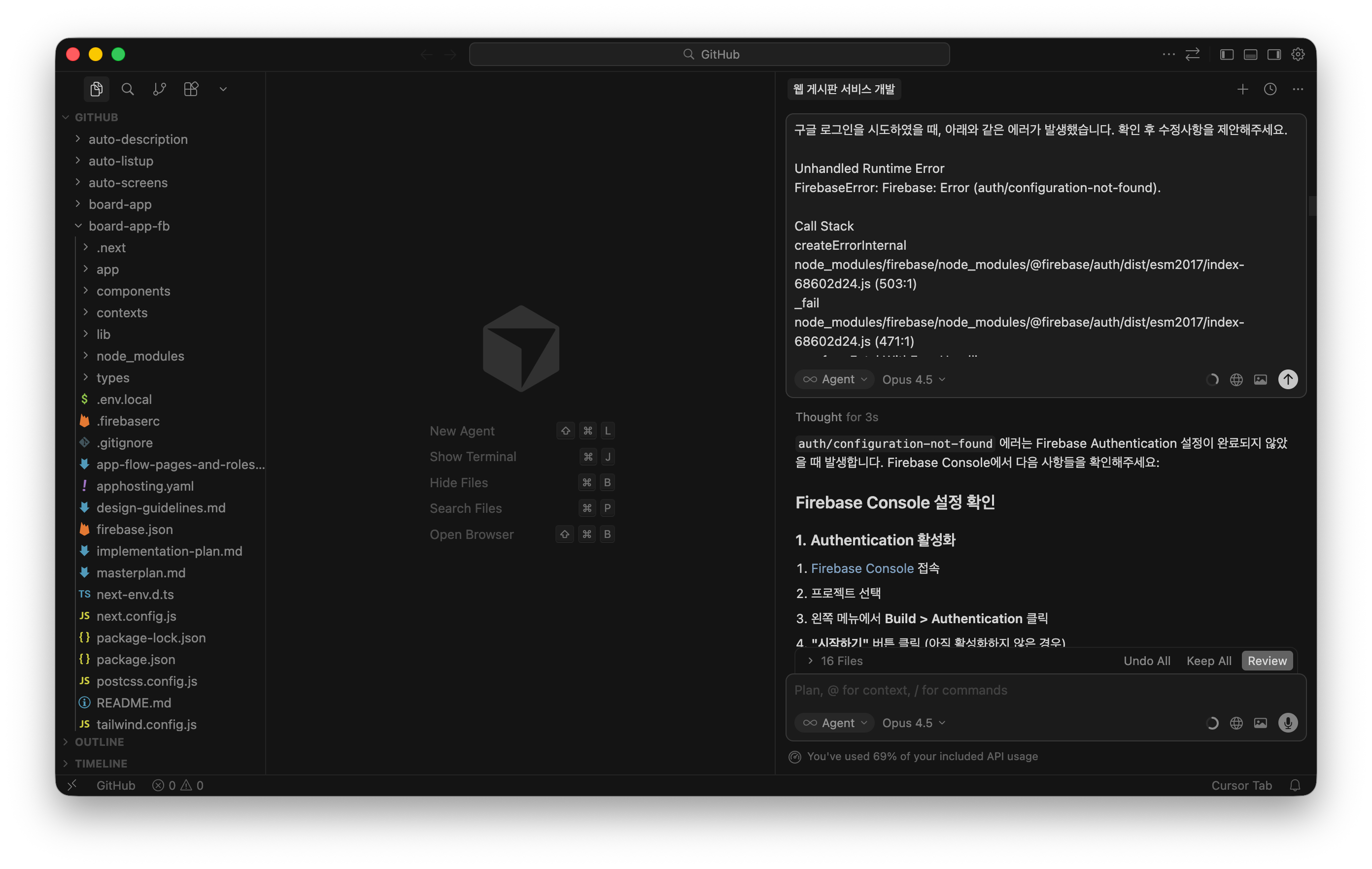Click the chat history clock icon
The height and width of the screenshot is (869, 1372).
click(1270, 89)
